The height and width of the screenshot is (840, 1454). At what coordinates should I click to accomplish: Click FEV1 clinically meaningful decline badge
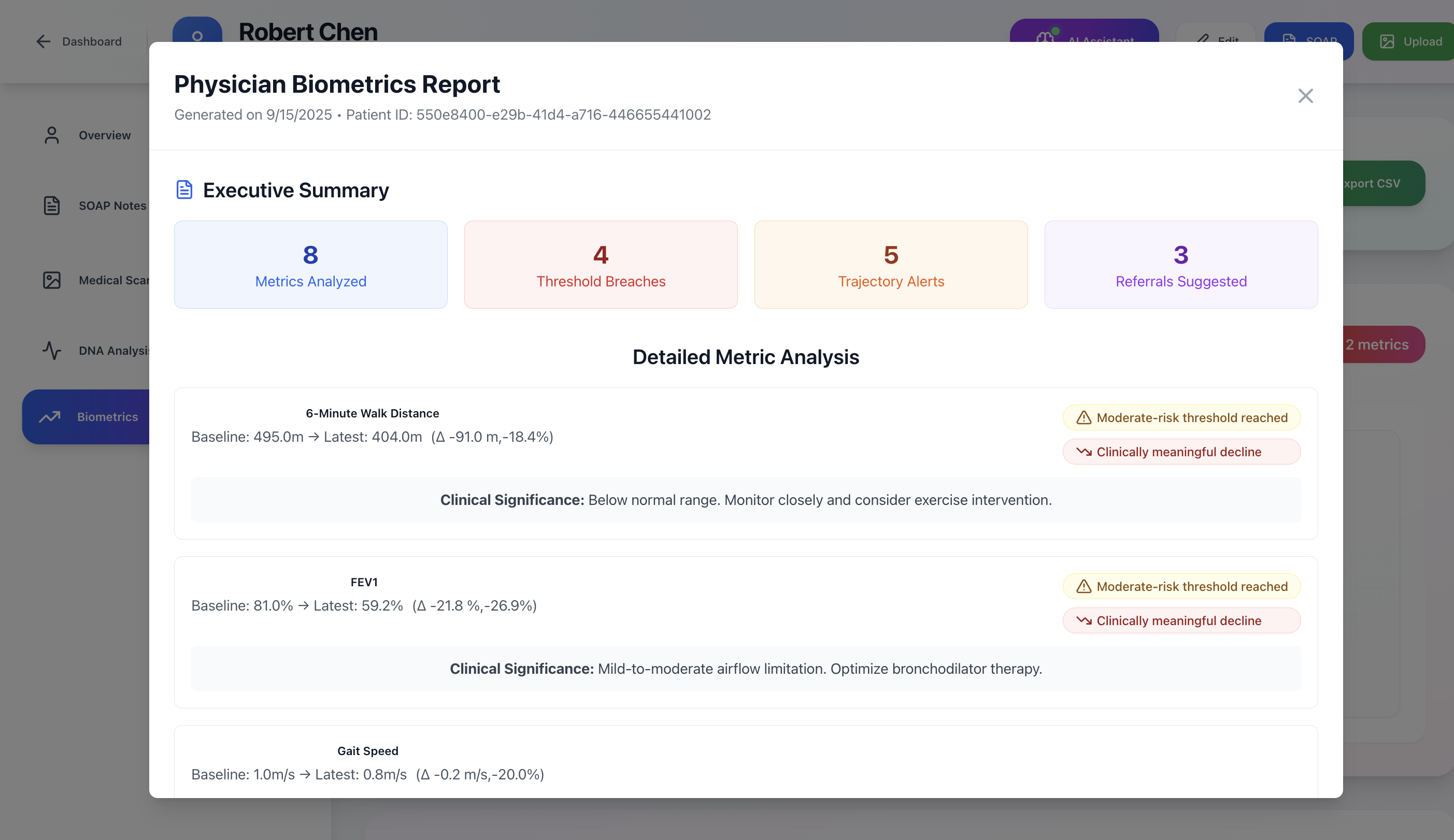tap(1181, 620)
